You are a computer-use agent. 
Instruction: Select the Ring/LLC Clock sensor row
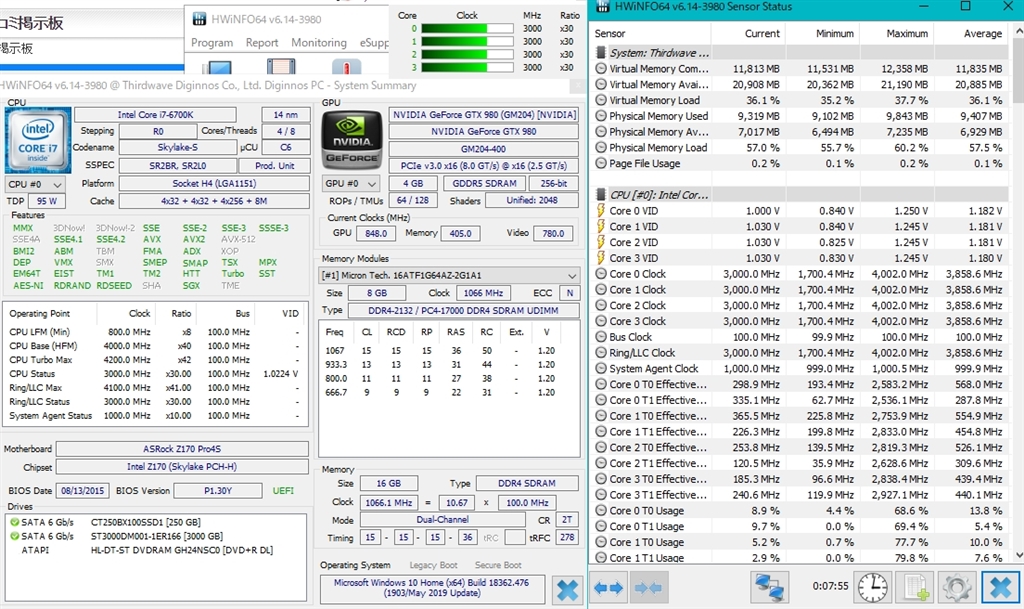click(799, 353)
